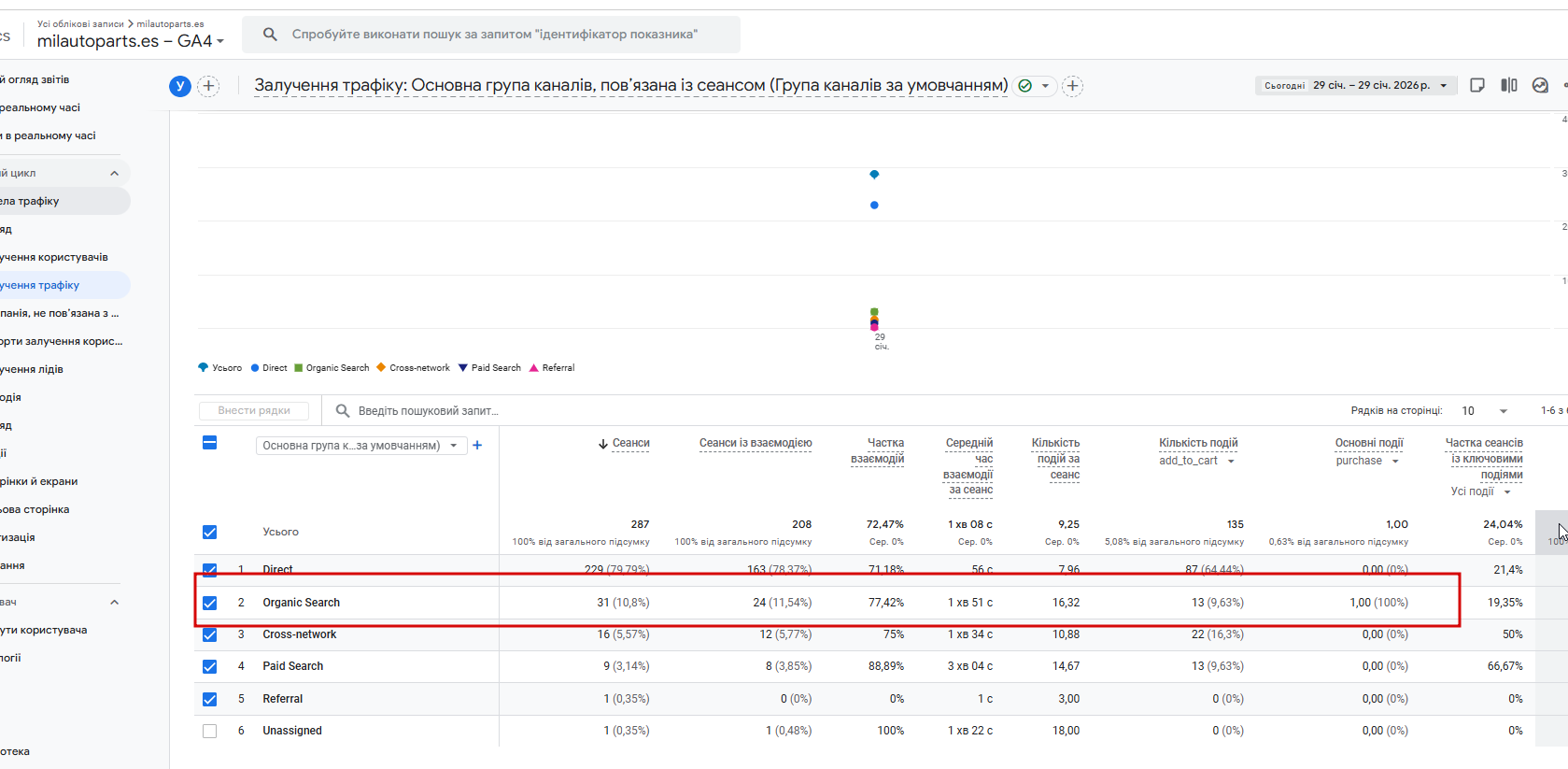Click the "Paid Search" row name in the table
Viewport: 1568px width, 769px height.
click(x=293, y=666)
